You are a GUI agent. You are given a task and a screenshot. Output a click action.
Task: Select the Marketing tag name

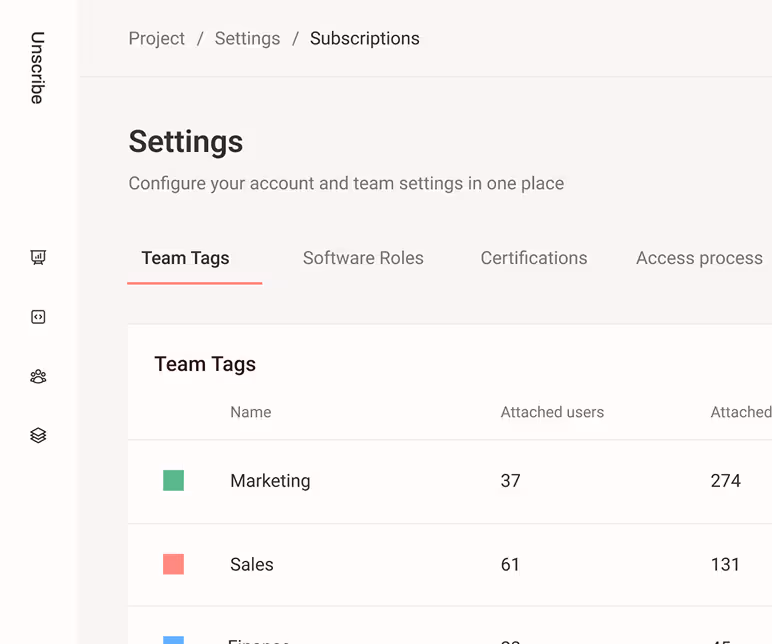click(270, 481)
